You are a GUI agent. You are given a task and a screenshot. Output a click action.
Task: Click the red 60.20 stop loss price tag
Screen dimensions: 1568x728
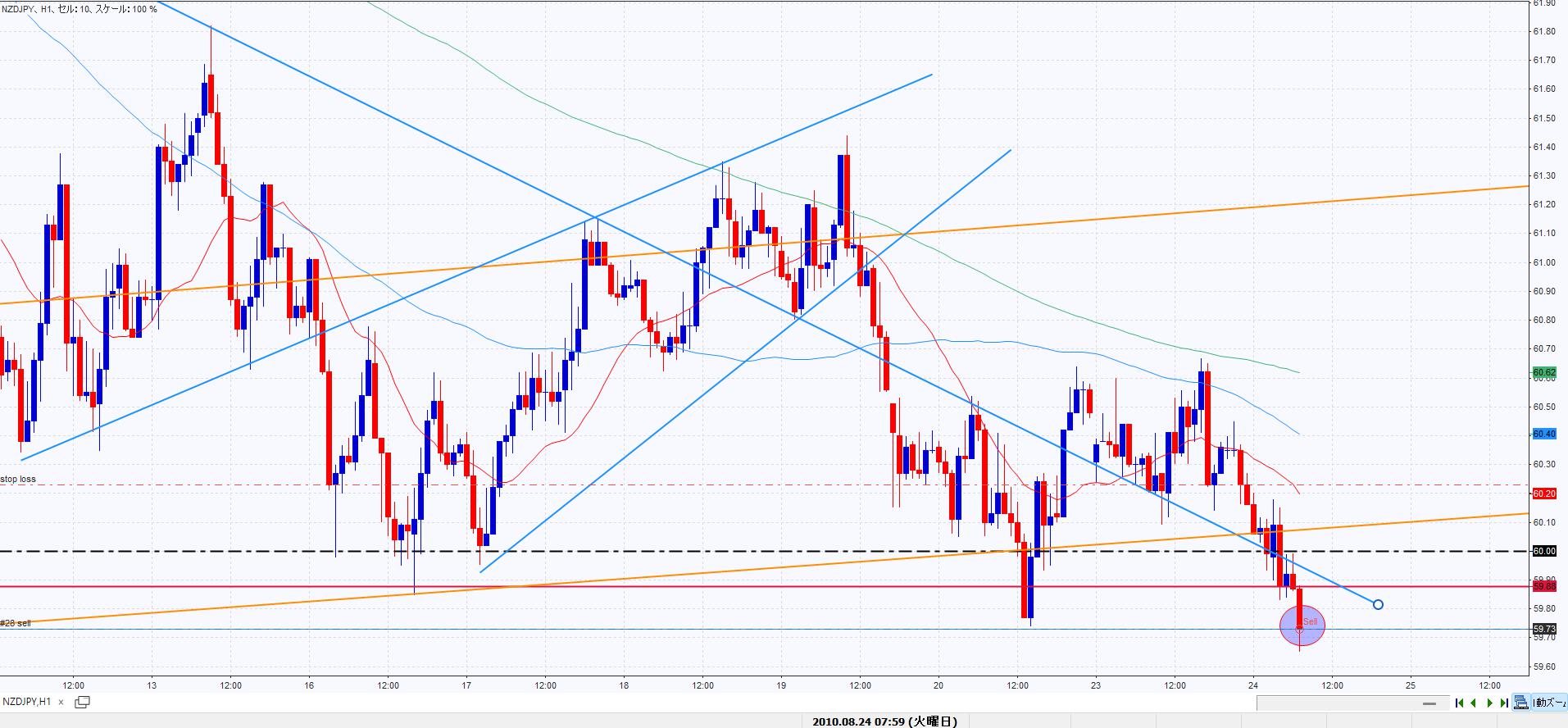[x=1543, y=494]
